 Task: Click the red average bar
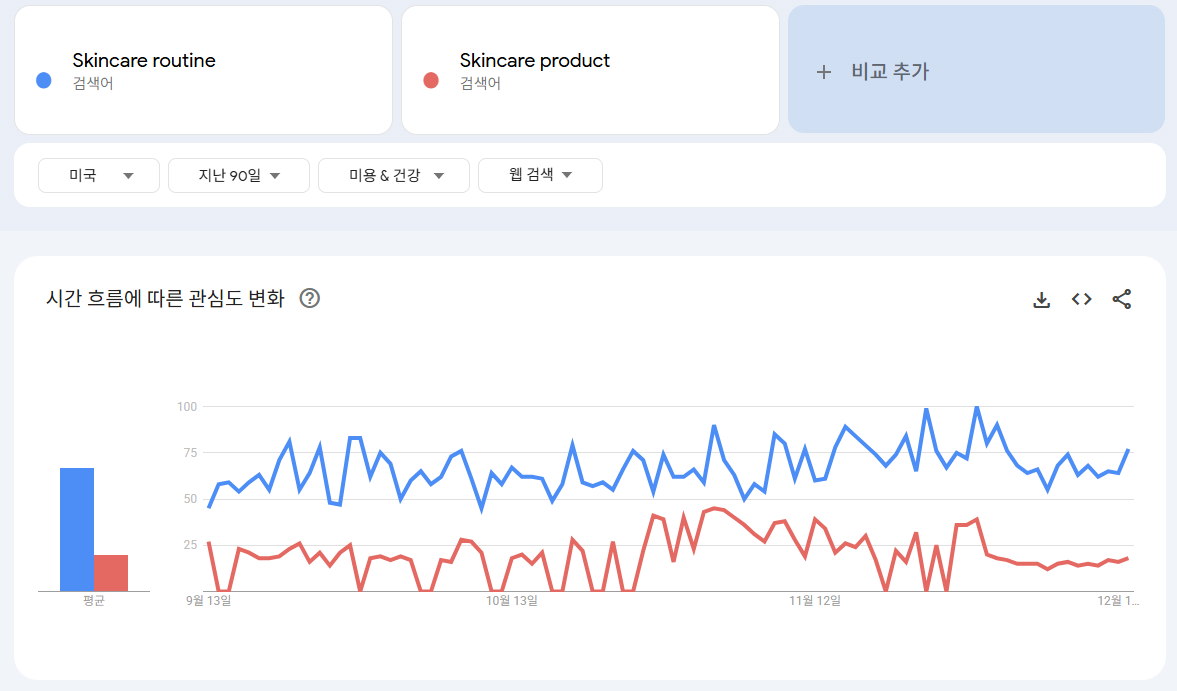tap(111, 573)
